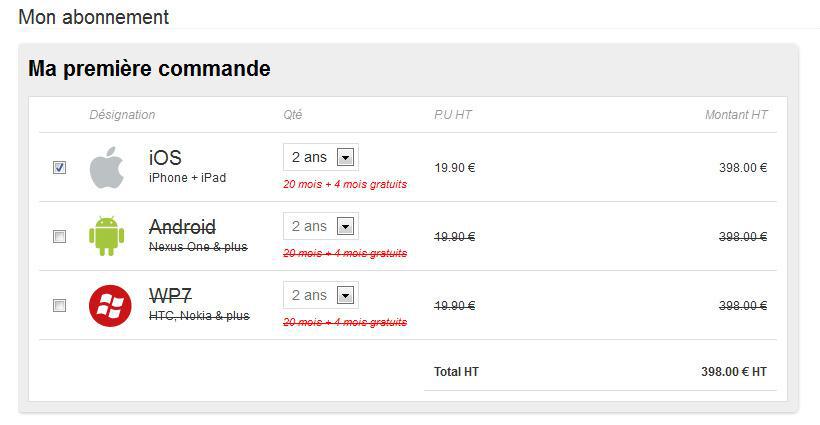The width and height of the screenshot is (820, 425).
Task: Click the iOS product name
Action: [165, 157]
